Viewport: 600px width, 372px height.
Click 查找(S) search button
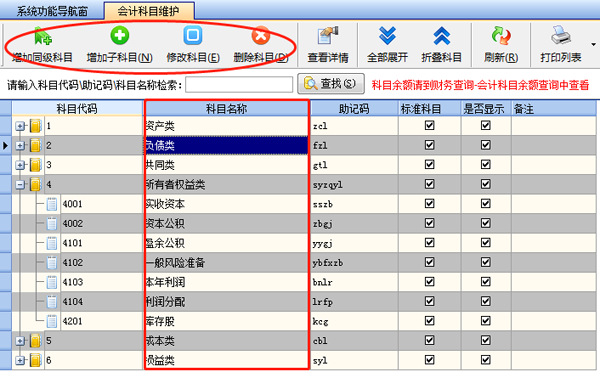coord(331,83)
